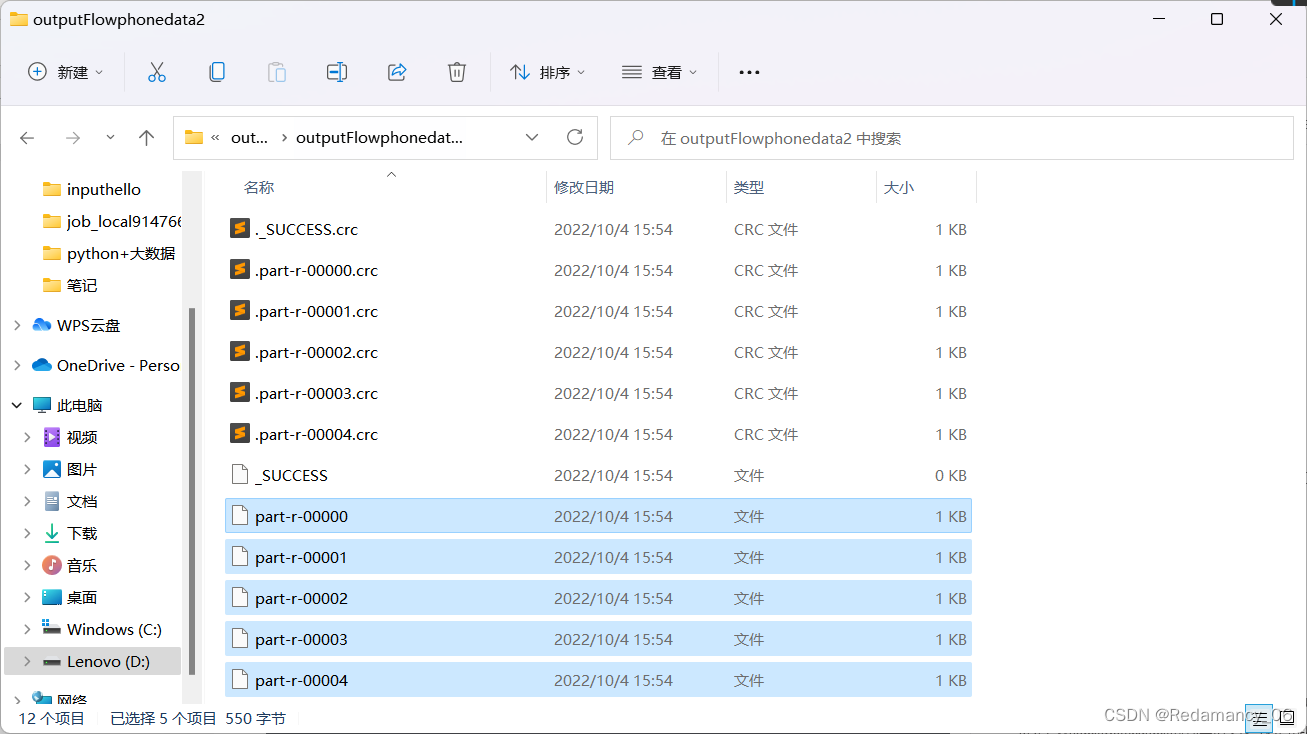
Task: Click the Refresh icon beside address bar
Action: 575,137
